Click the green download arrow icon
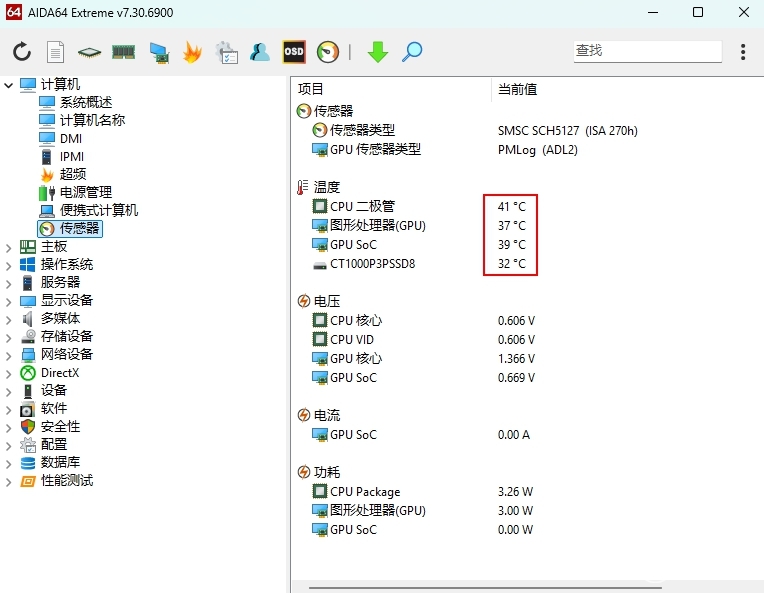The image size is (764, 593). [378, 52]
